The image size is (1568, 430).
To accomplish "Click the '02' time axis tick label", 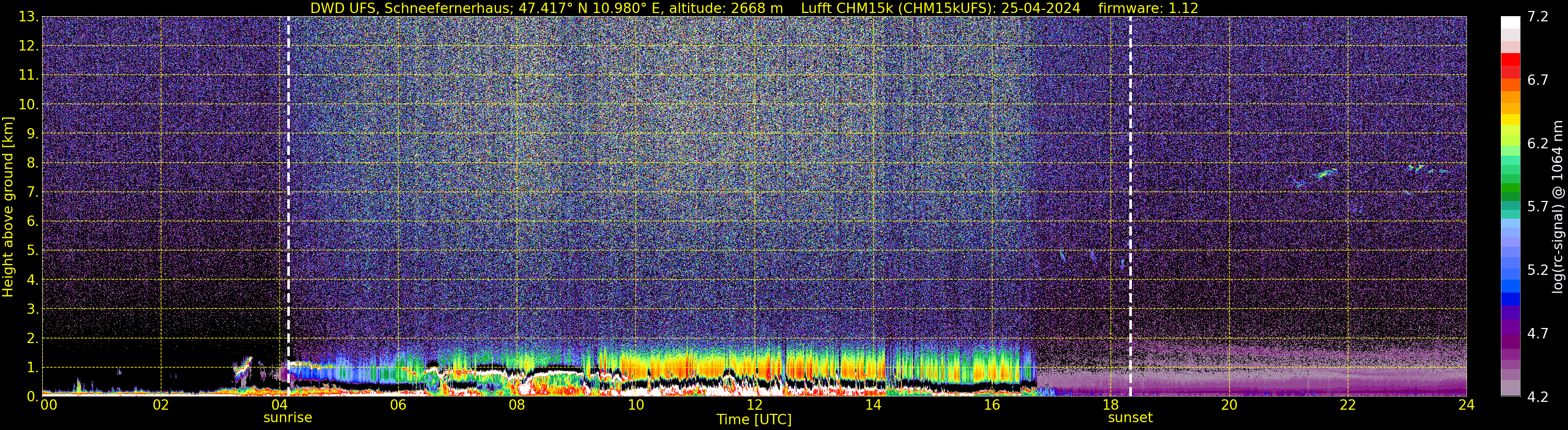I will 161,405.
